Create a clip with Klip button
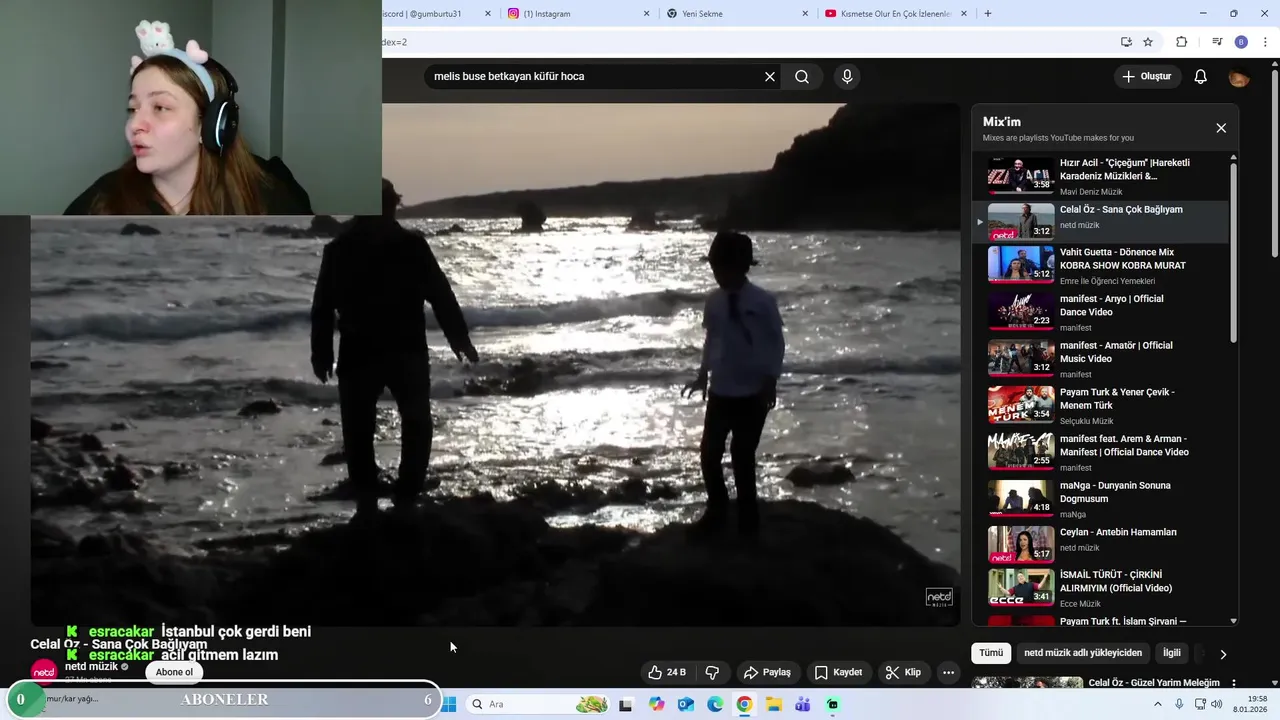The height and width of the screenshot is (720, 1280). pos(903,672)
